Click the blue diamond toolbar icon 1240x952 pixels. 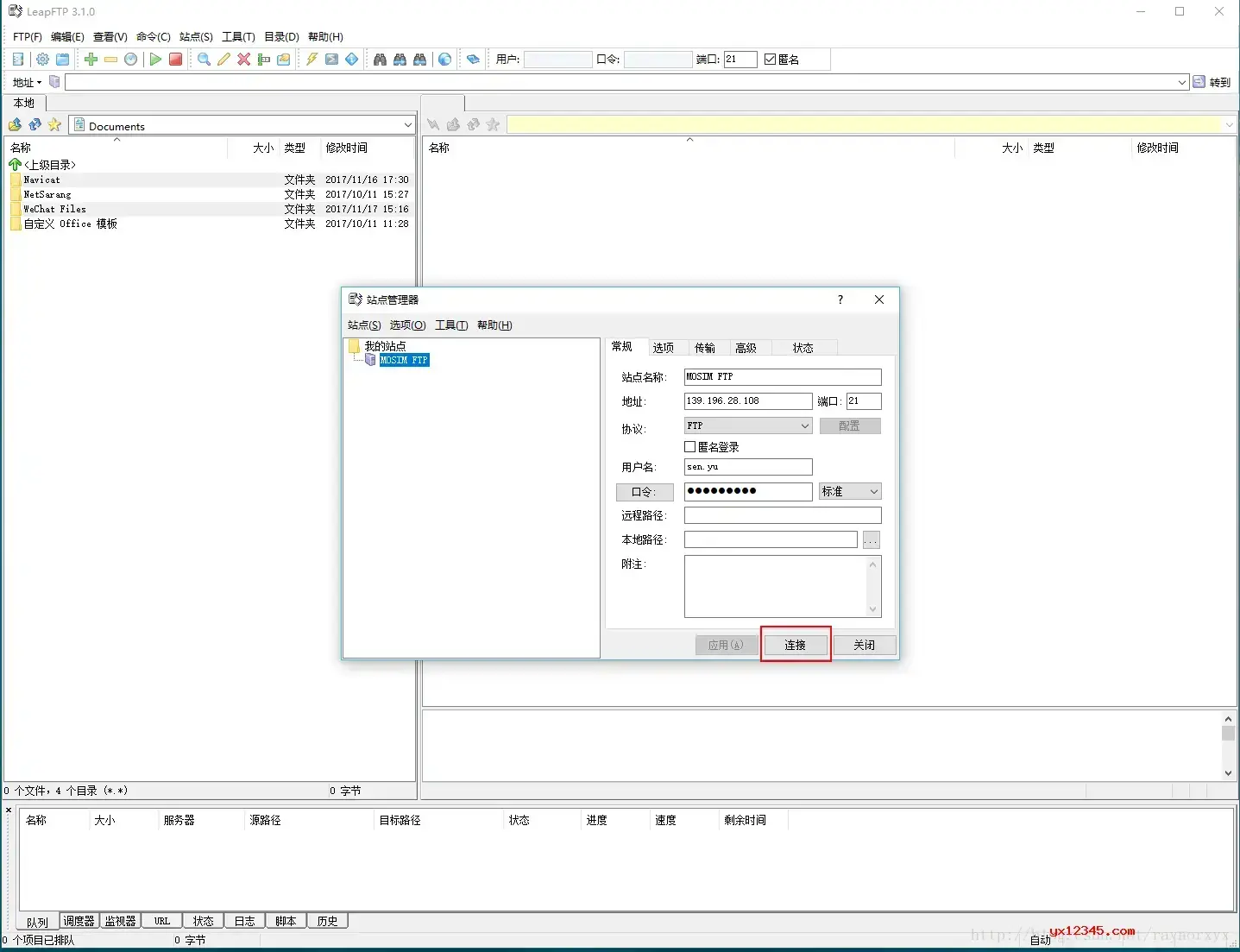[351, 60]
